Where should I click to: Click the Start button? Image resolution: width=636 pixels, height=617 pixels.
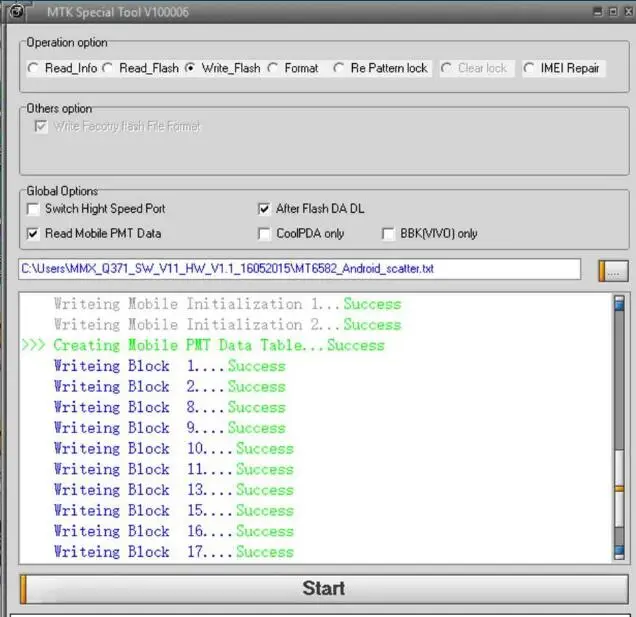(x=324, y=589)
